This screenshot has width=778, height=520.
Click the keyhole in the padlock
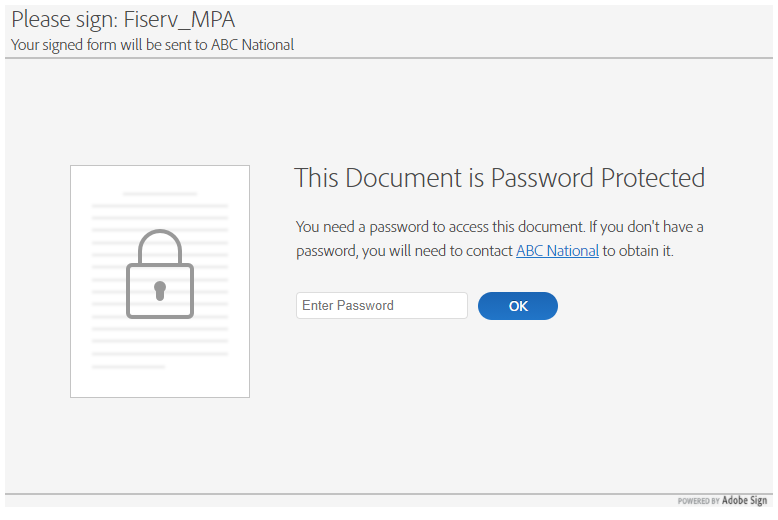pyautogui.click(x=160, y=290)
